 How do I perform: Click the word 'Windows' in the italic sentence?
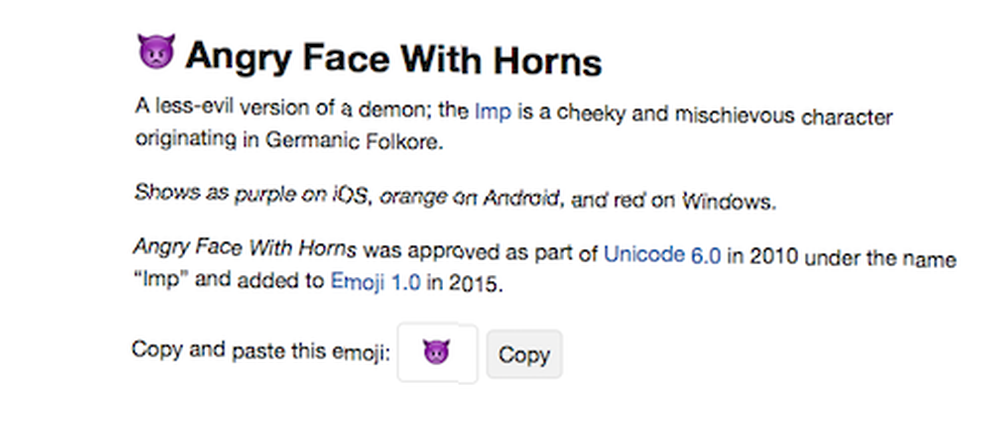point(726,202)
